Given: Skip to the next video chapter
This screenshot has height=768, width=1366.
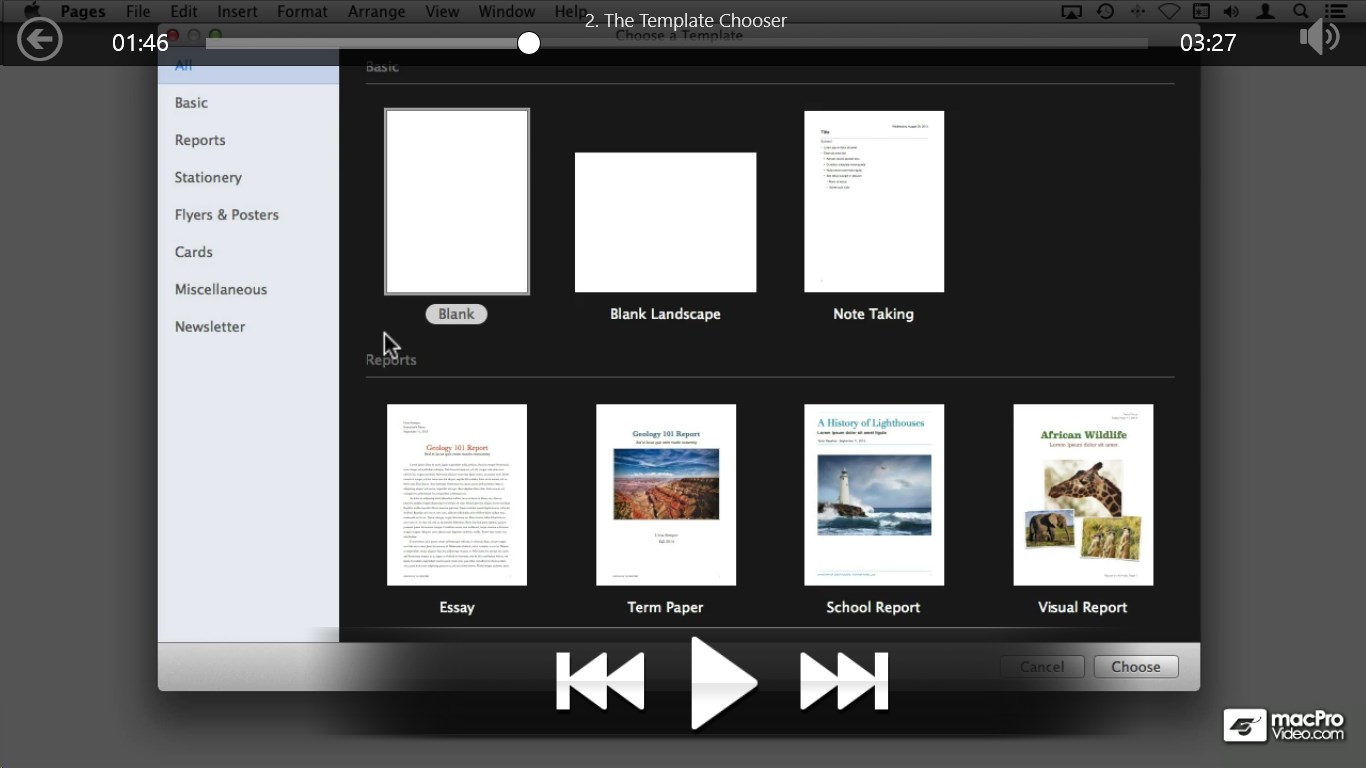Looking at the screenshot, I should point(844,682).
